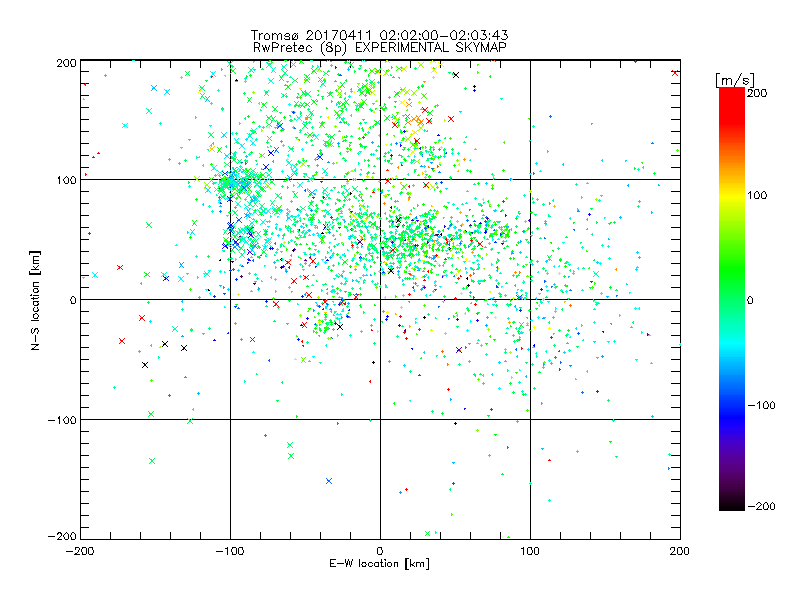
Task: Click the x-axis tick label "200"
Action: 680,551
